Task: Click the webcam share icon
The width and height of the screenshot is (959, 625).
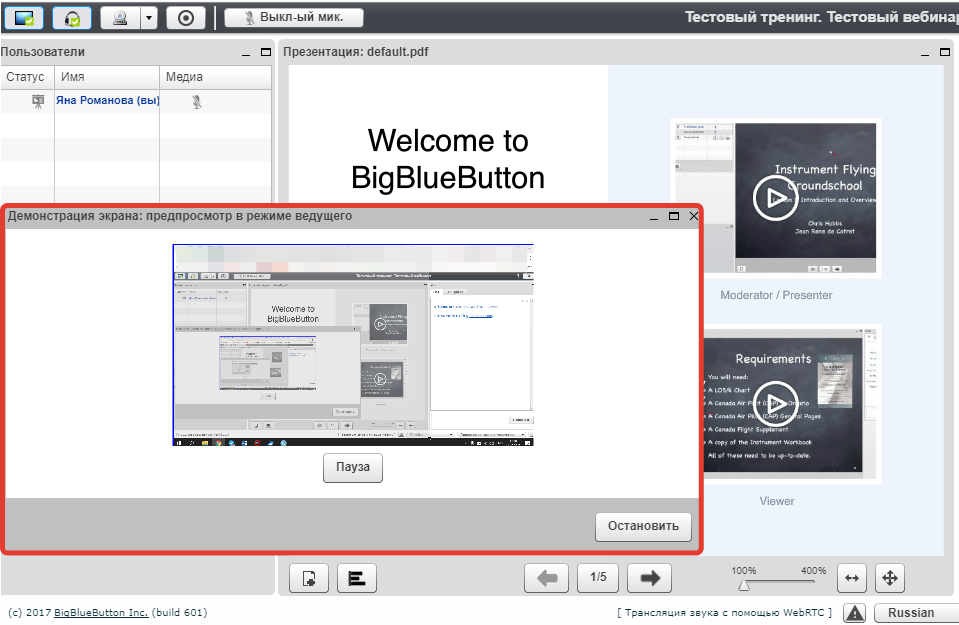Action: (120, 18)
